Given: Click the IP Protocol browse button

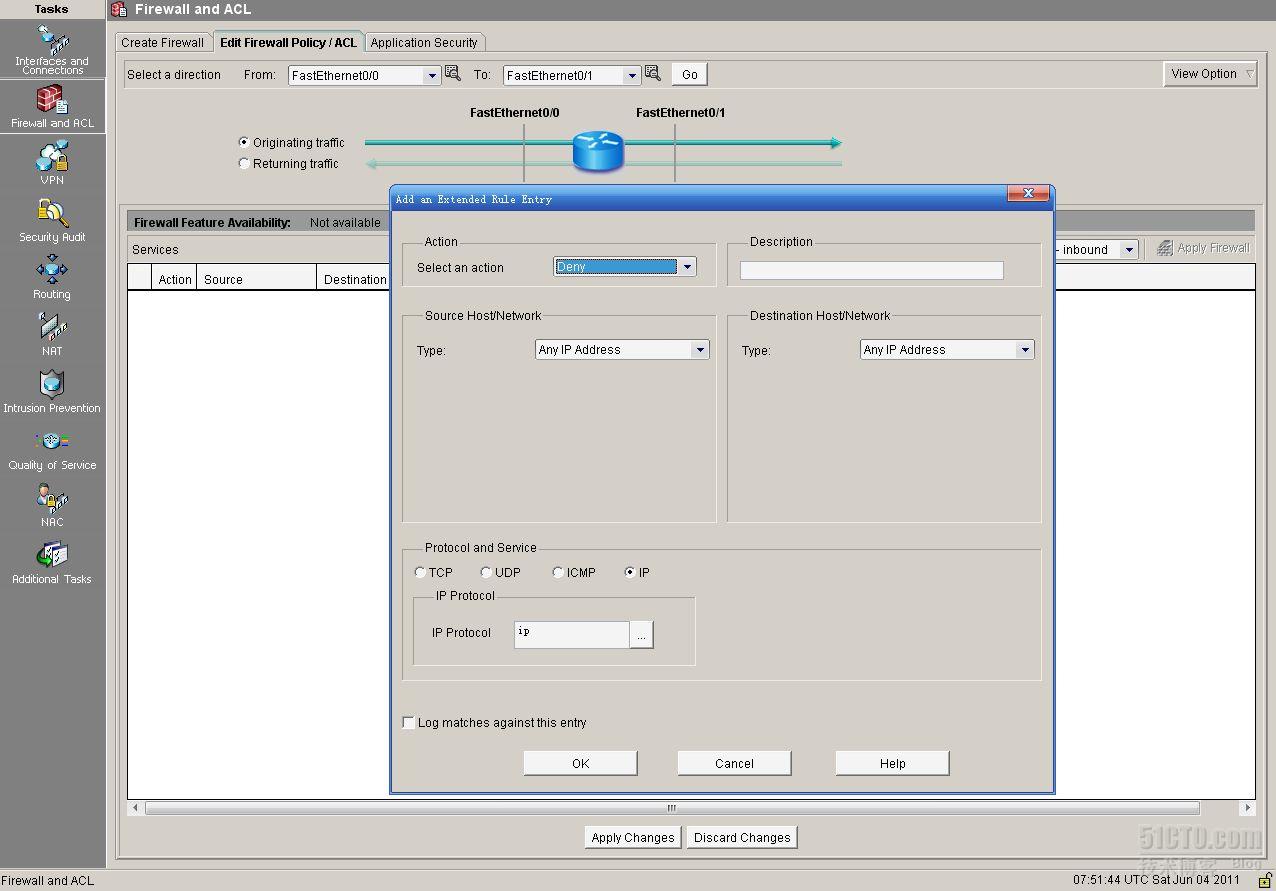Looking at the screenshot, I should click(642, 634).
